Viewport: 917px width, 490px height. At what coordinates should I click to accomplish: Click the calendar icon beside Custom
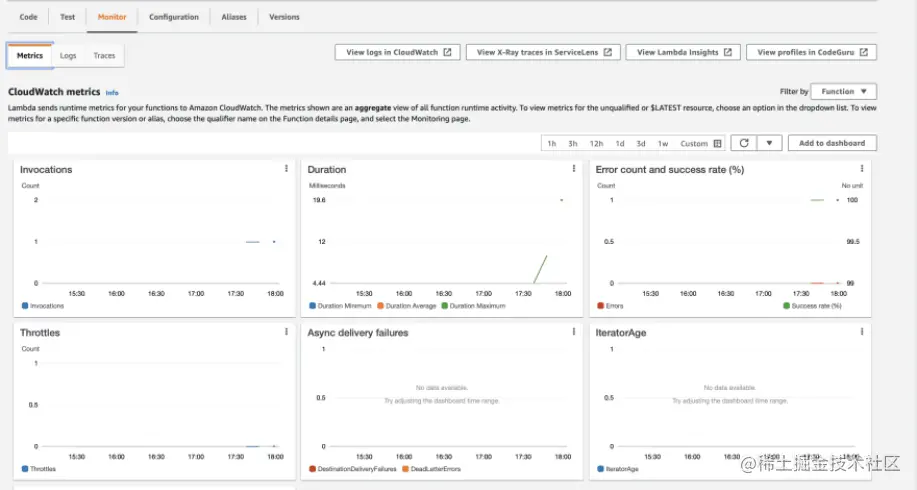[718, 143]
